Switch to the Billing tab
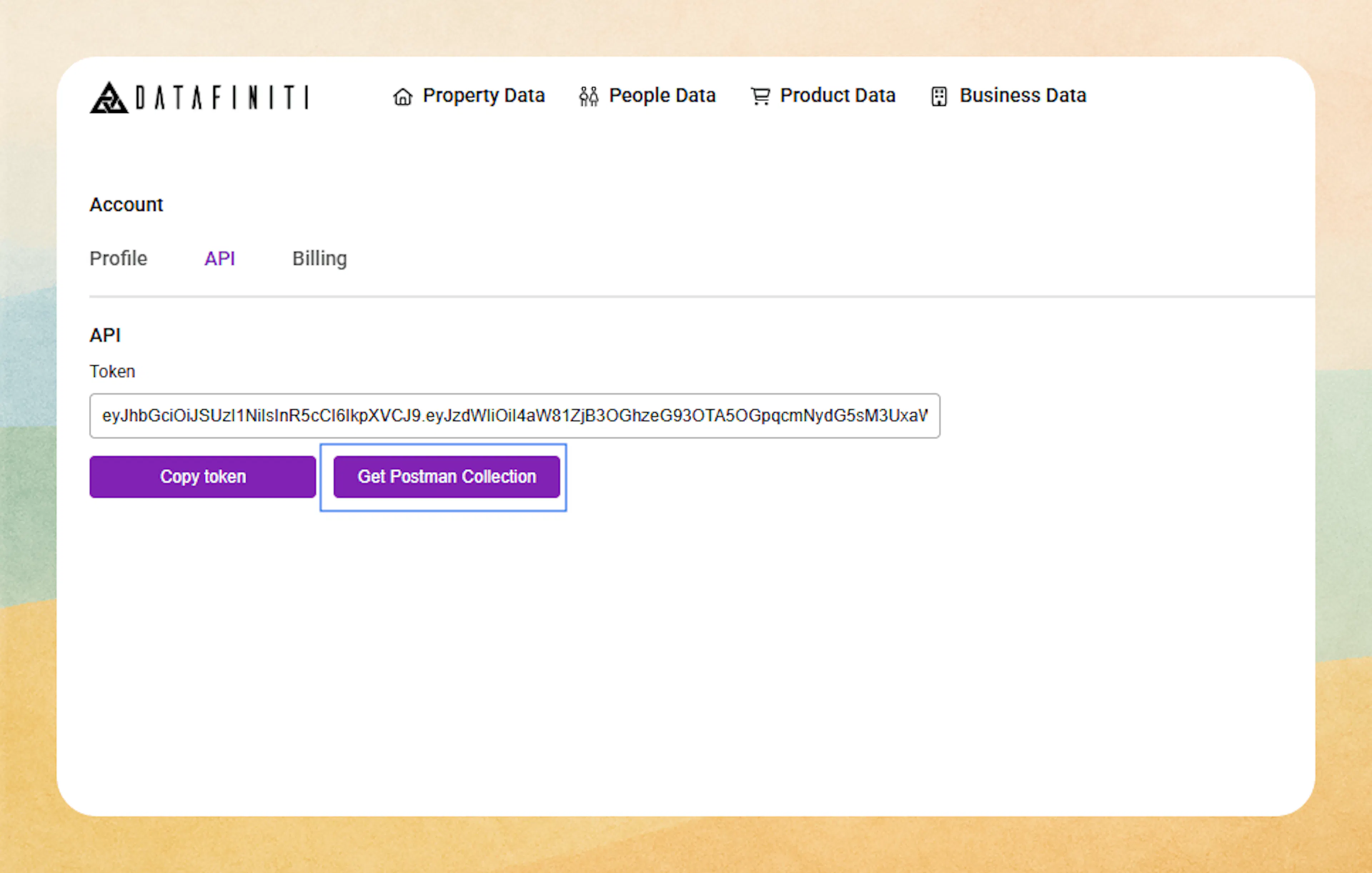Screen dimensions: 1372x873 320,259
